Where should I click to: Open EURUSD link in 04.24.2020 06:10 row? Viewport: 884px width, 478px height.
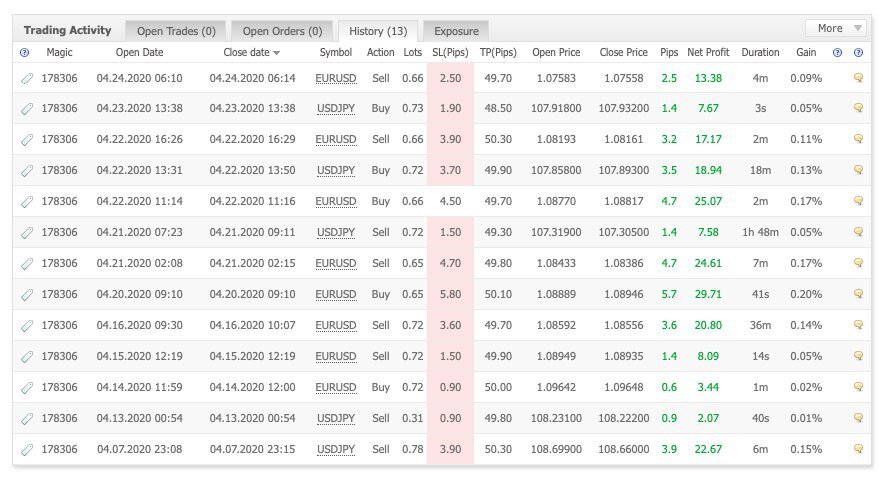(335, 78)
